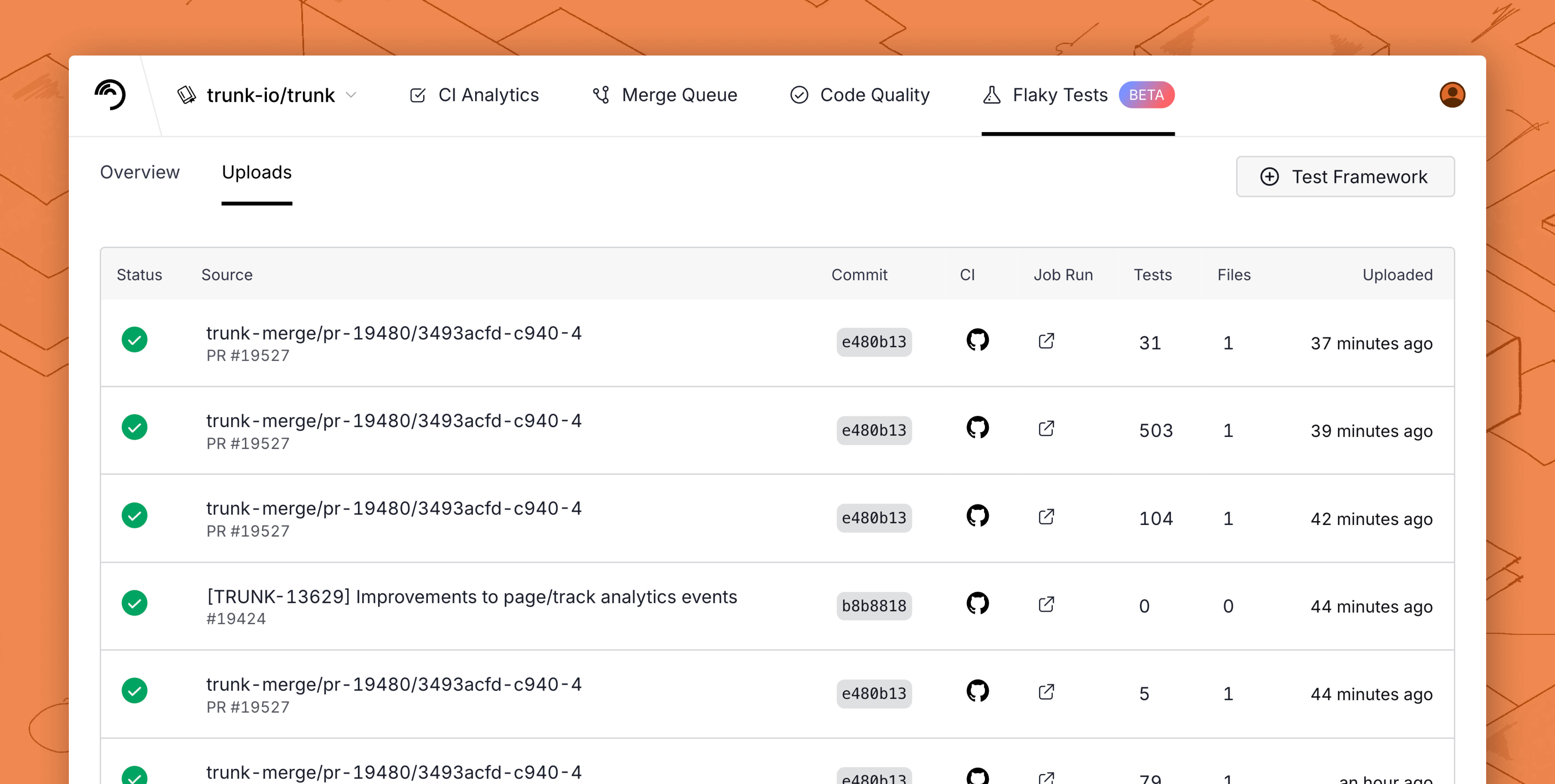Click the Tests column header
This screenshot has width=1555, height=784.
click(1153, 275)
